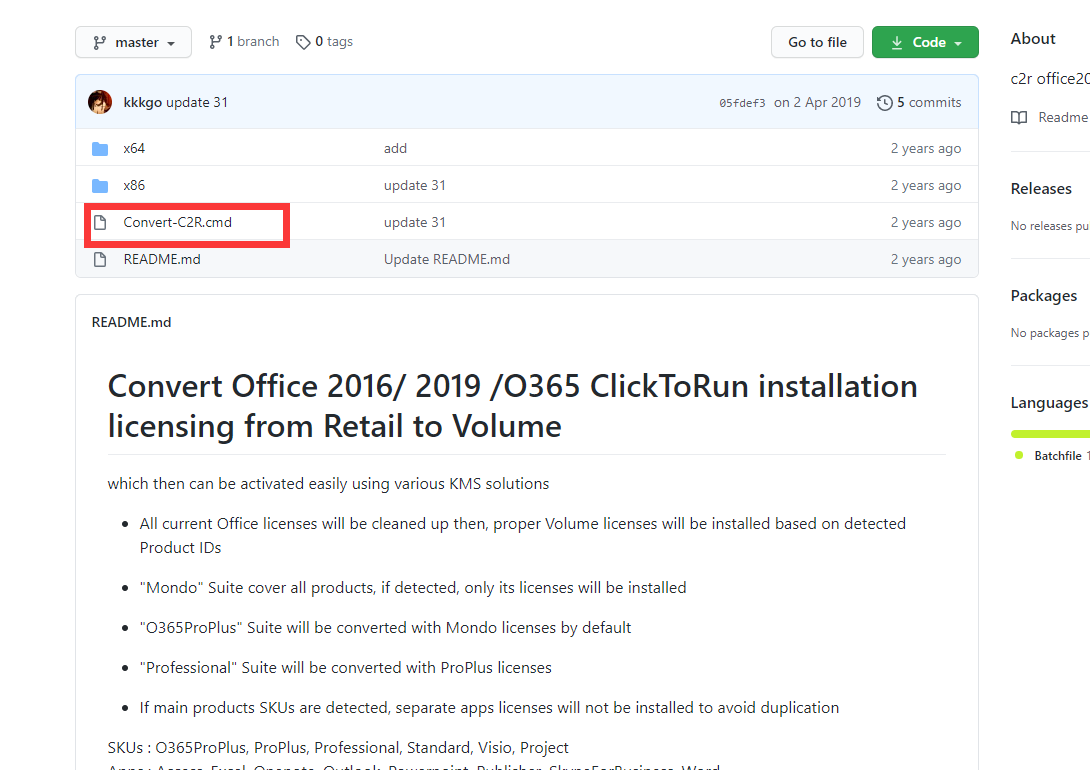Image resolution: width=1090 pixels, height=770 pixels.
Task: Click the About heading
Action: click(1032, 39)
